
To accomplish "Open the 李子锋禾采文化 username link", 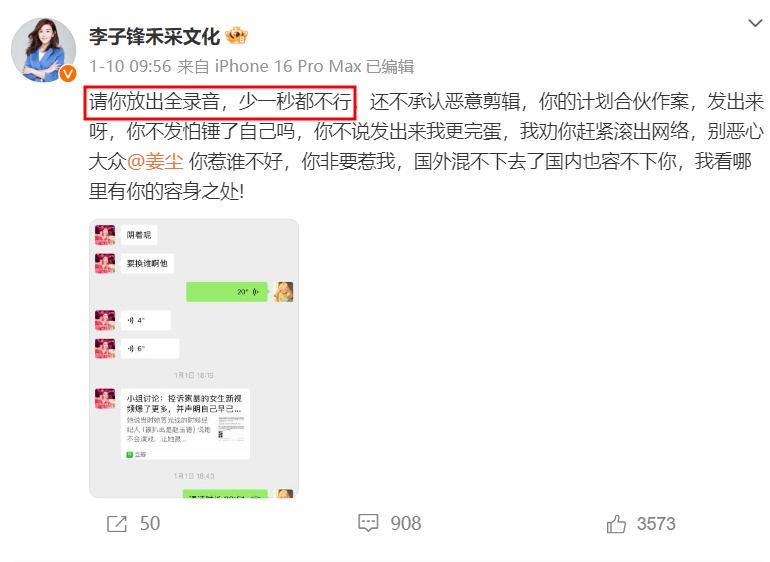I will coord(154,37).
